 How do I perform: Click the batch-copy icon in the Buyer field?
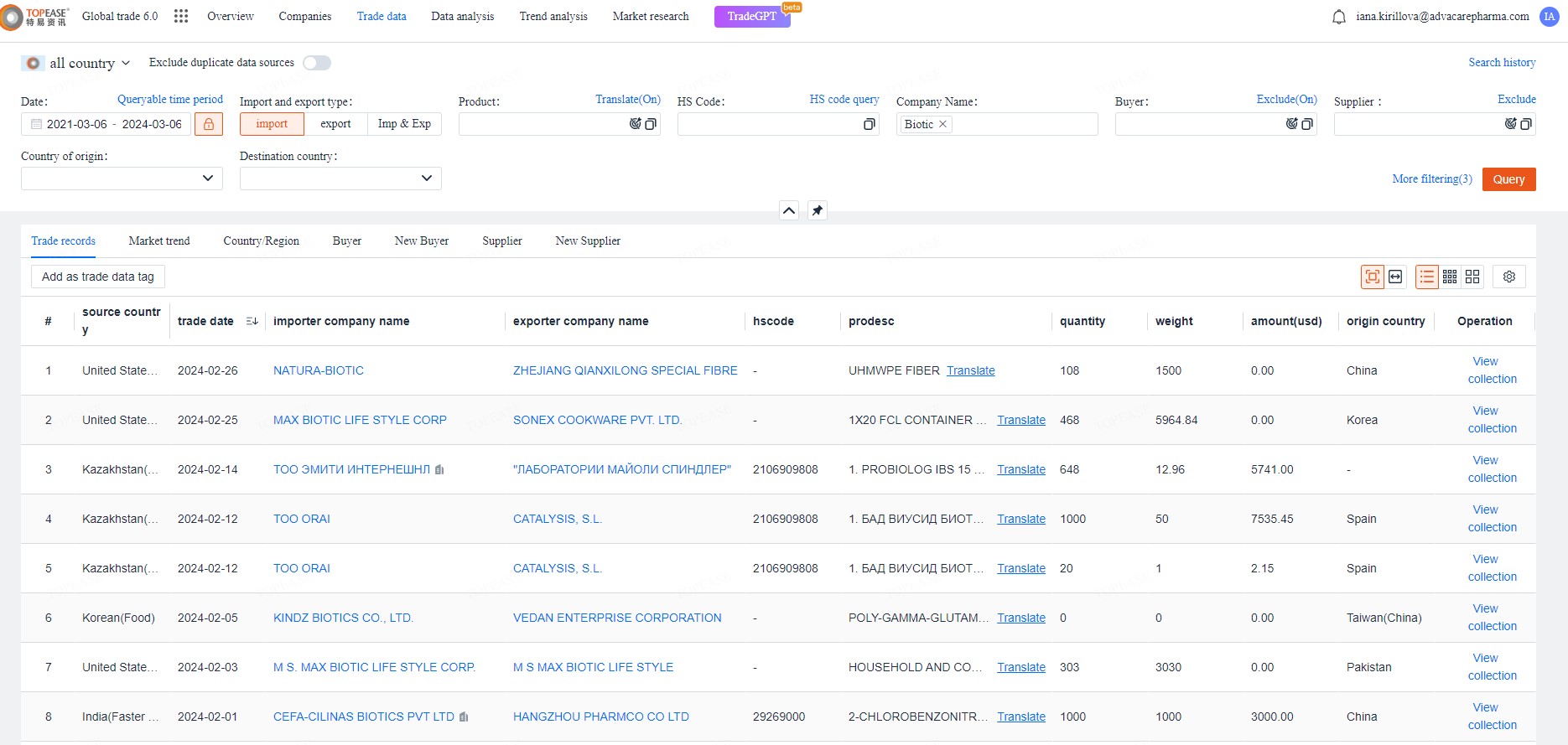(1306, 124)
